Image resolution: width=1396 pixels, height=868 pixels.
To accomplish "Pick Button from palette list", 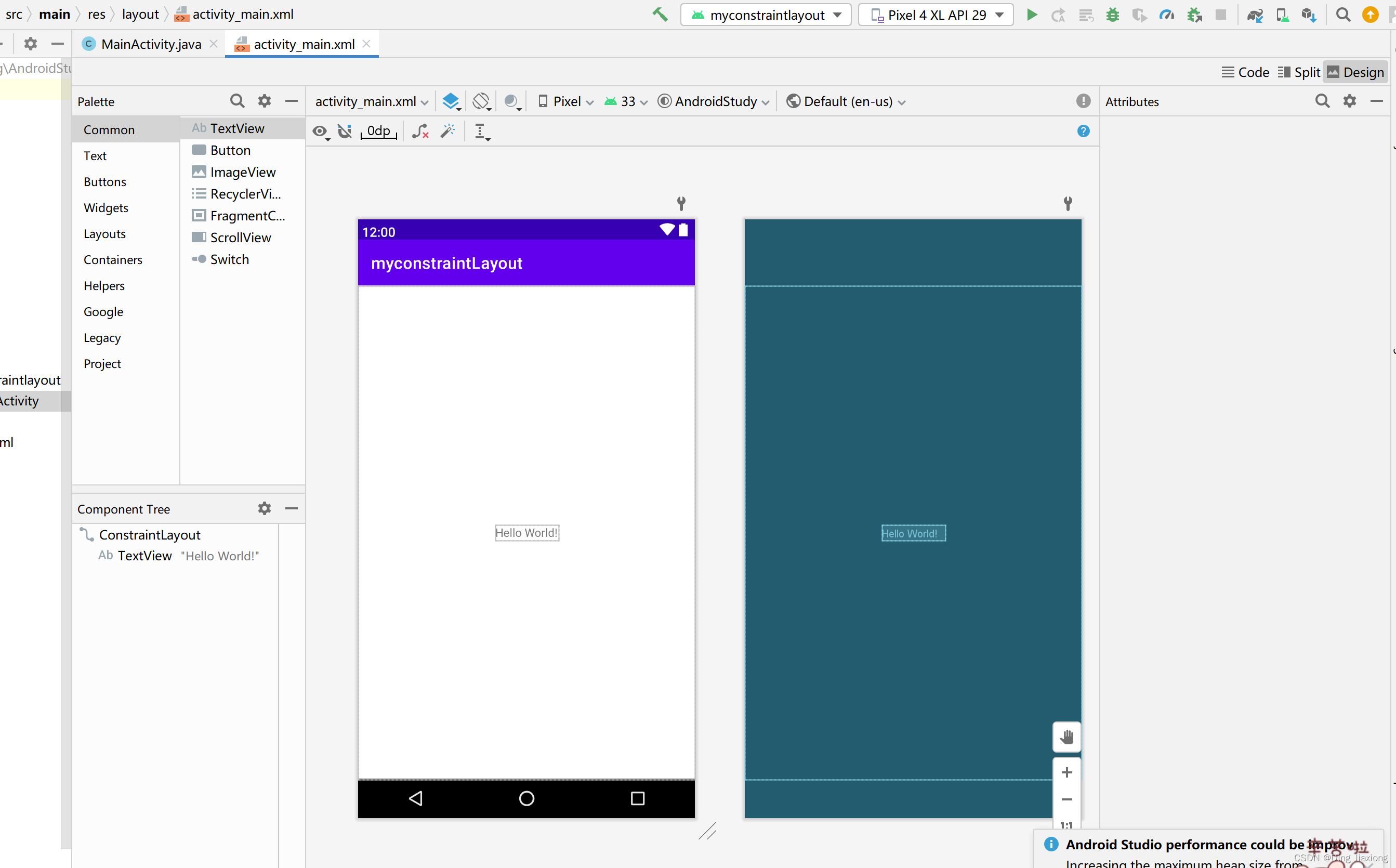I will [x=243, y=150].
